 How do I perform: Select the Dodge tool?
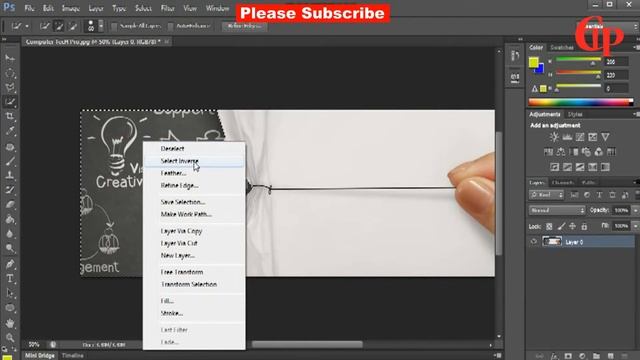[x=10, y=248]
